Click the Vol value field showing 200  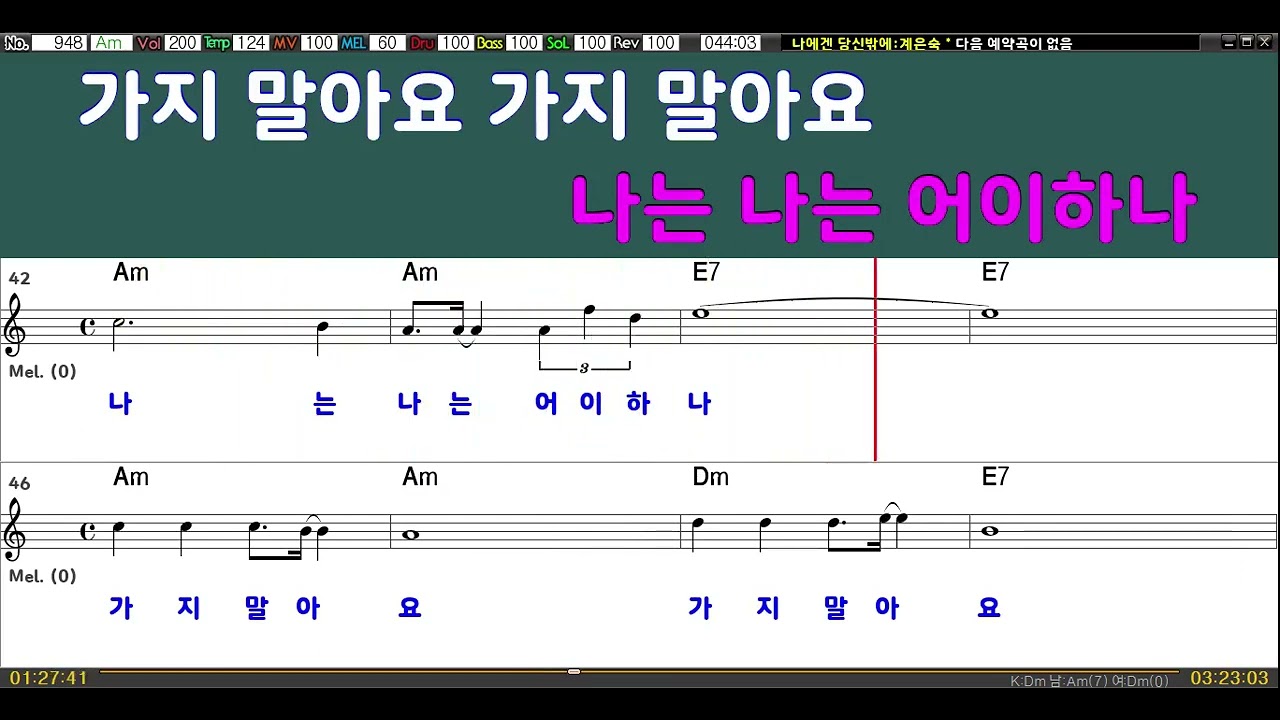click(x=183, y=43)
